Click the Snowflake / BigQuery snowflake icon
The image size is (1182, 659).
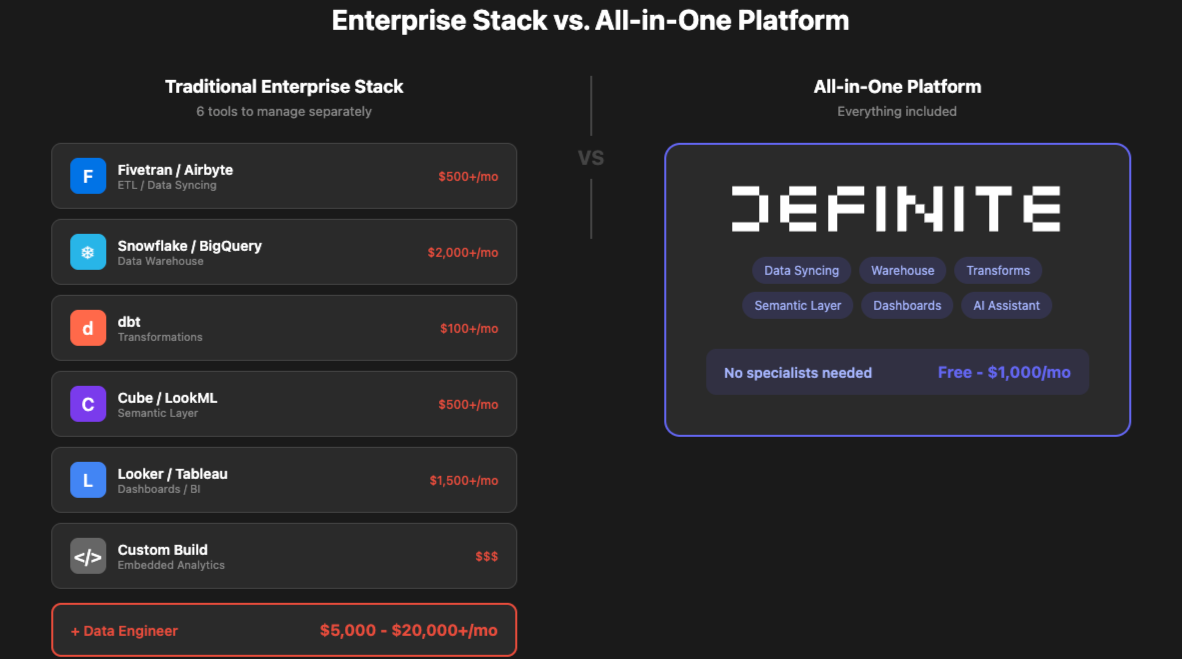pyautogui.click(x=88, y=252)
